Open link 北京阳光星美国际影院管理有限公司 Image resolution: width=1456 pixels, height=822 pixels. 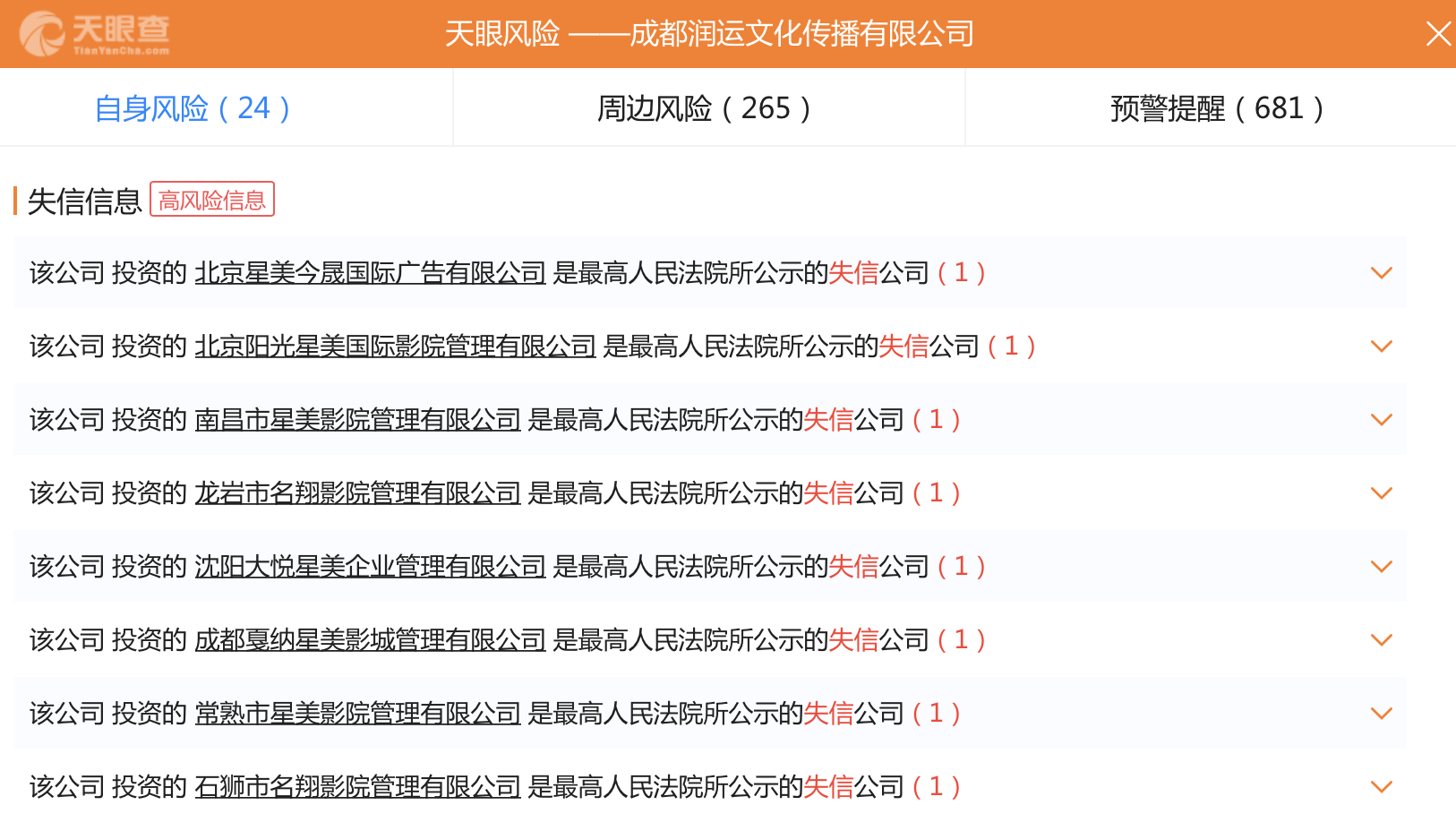tap(396, 346)
